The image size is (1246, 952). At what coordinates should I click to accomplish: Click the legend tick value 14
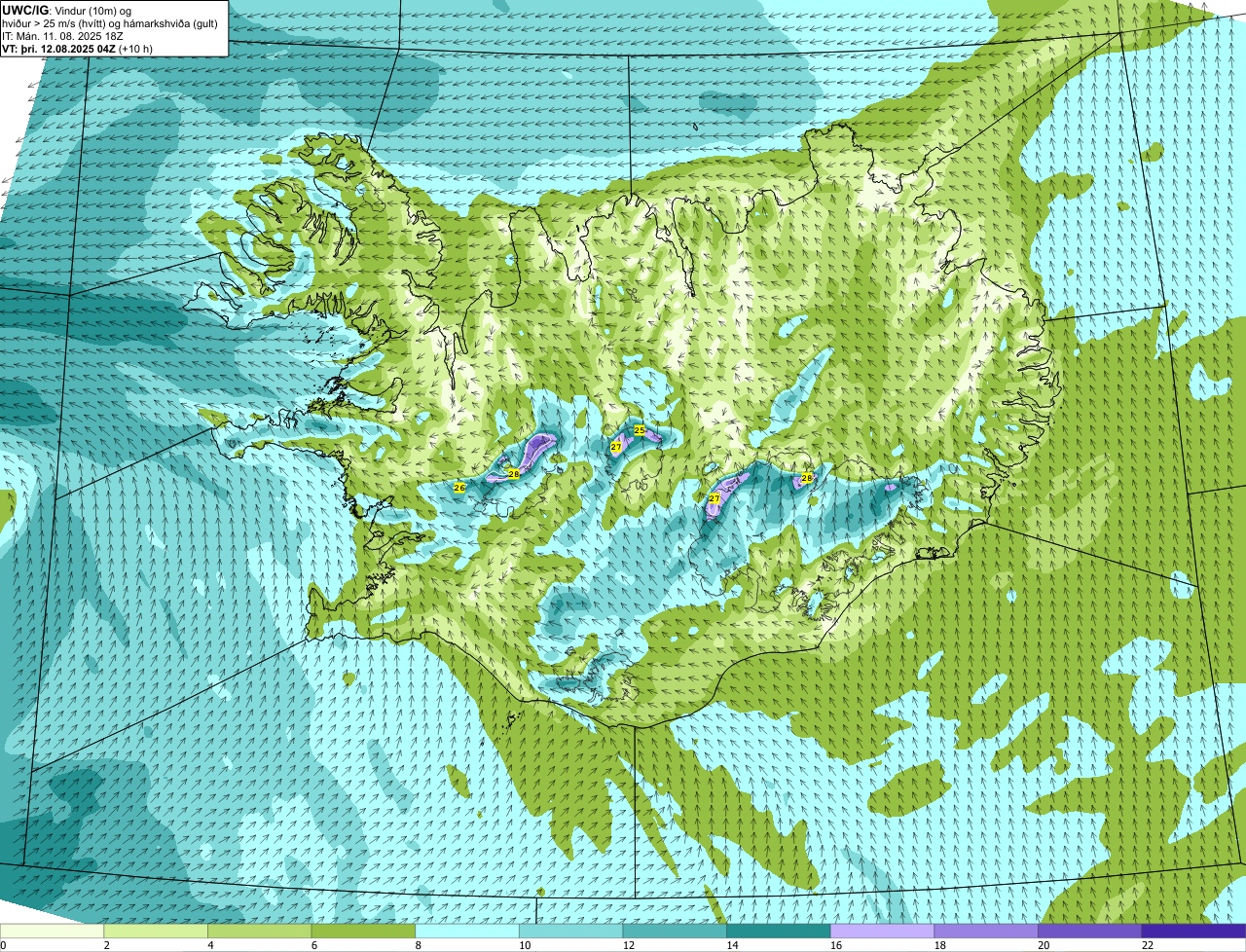[x=732, y=945]
